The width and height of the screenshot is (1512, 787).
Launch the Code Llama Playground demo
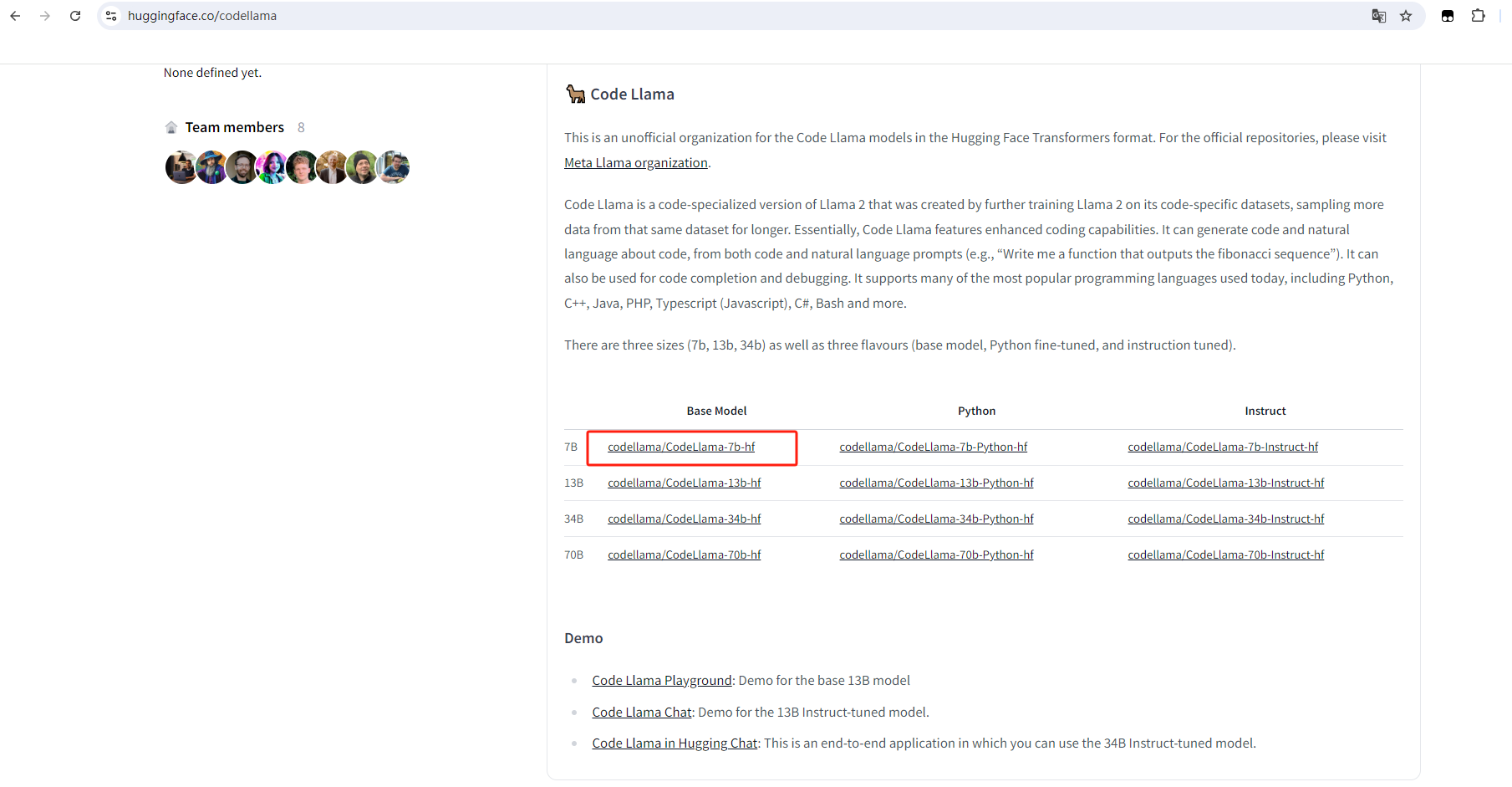tap(662, 681)
